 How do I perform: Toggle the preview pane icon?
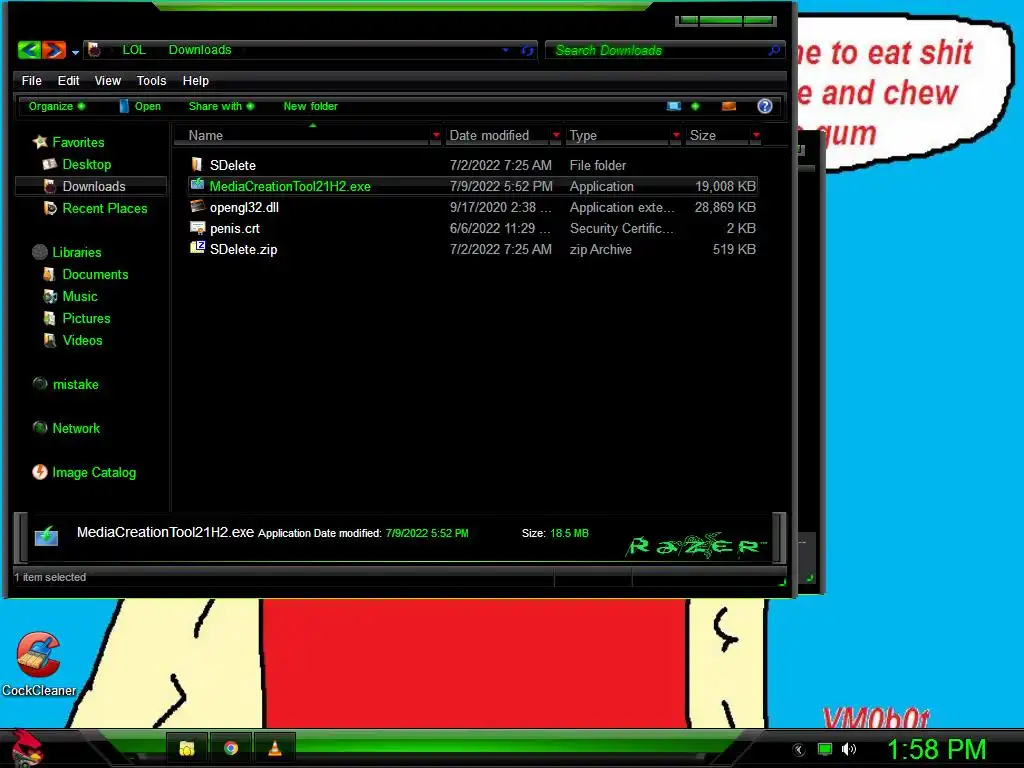[x=729, y=106]
